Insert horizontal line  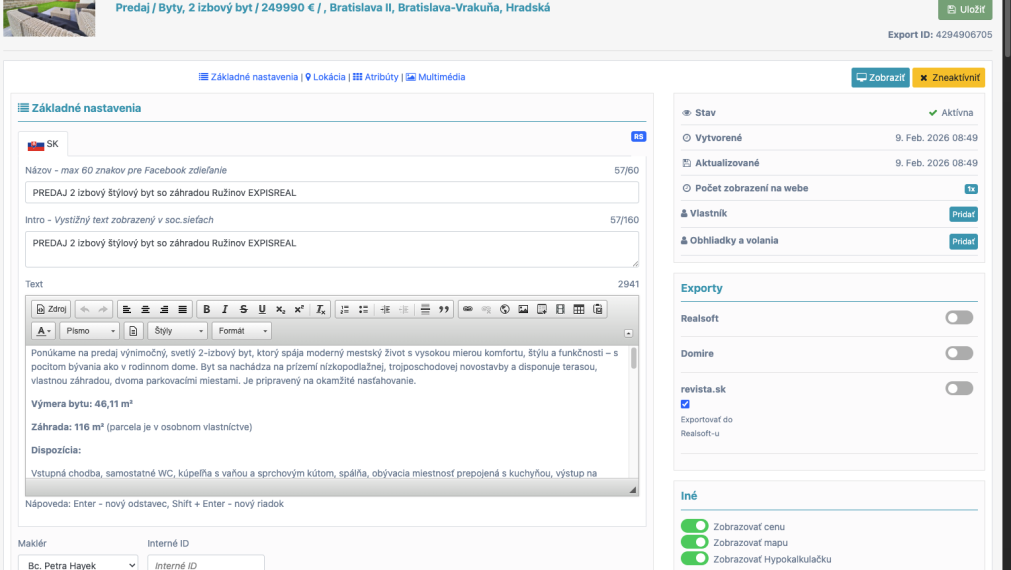pos(426,310)
